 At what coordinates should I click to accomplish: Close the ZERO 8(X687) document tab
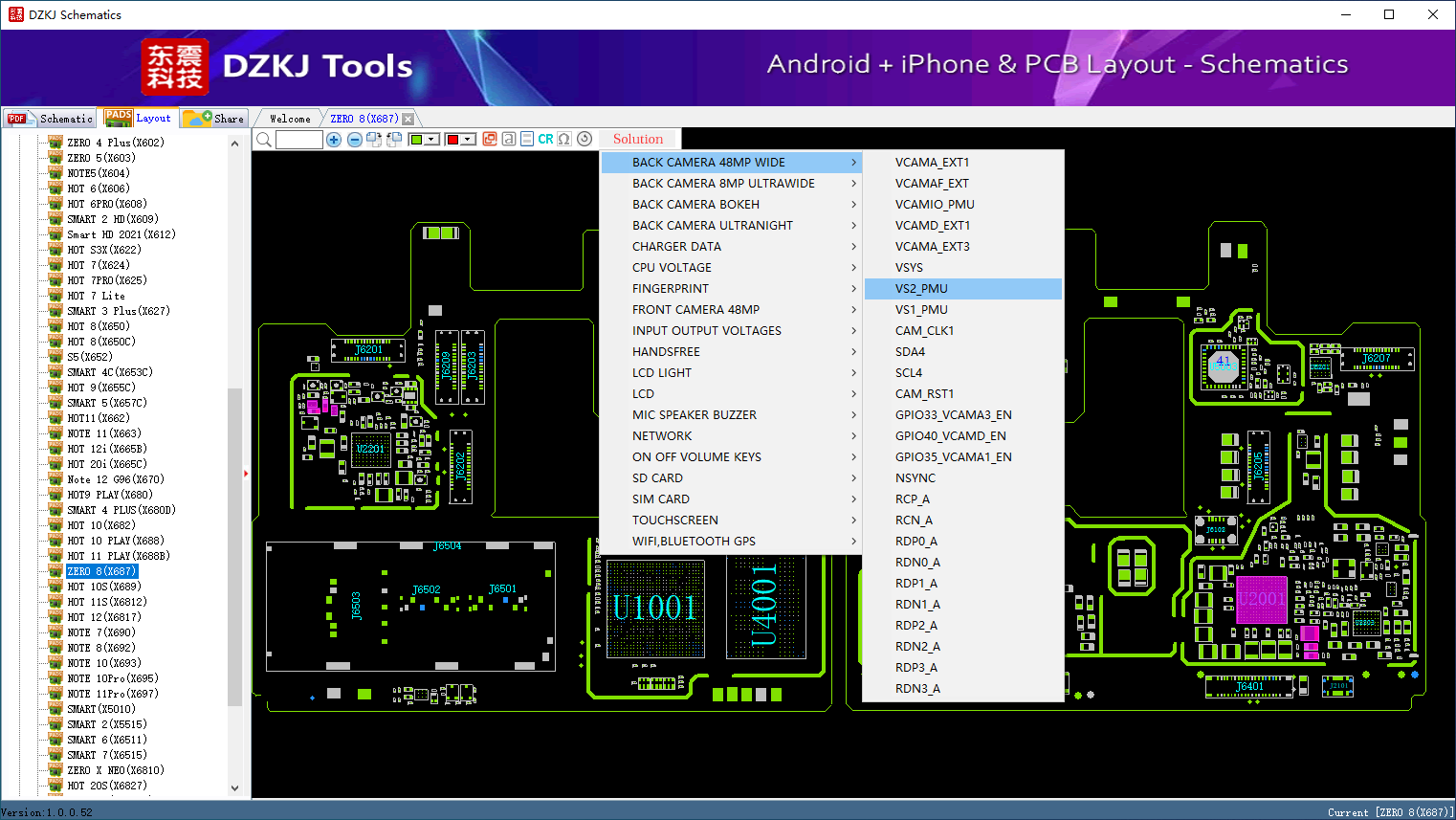(x=408, y=119)
